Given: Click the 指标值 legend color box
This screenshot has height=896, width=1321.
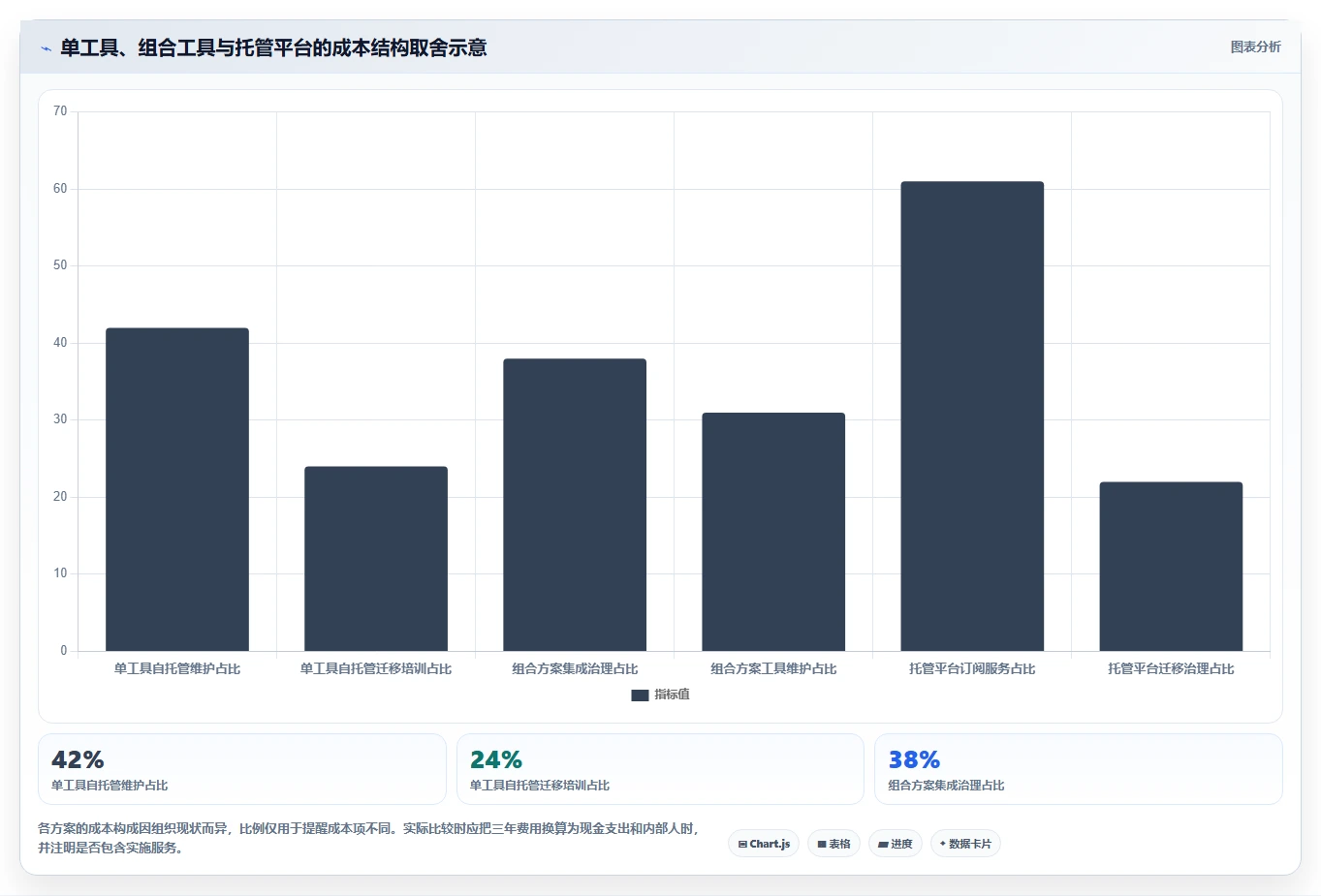Looking at the screenshot, I should [x=640, y=695].
